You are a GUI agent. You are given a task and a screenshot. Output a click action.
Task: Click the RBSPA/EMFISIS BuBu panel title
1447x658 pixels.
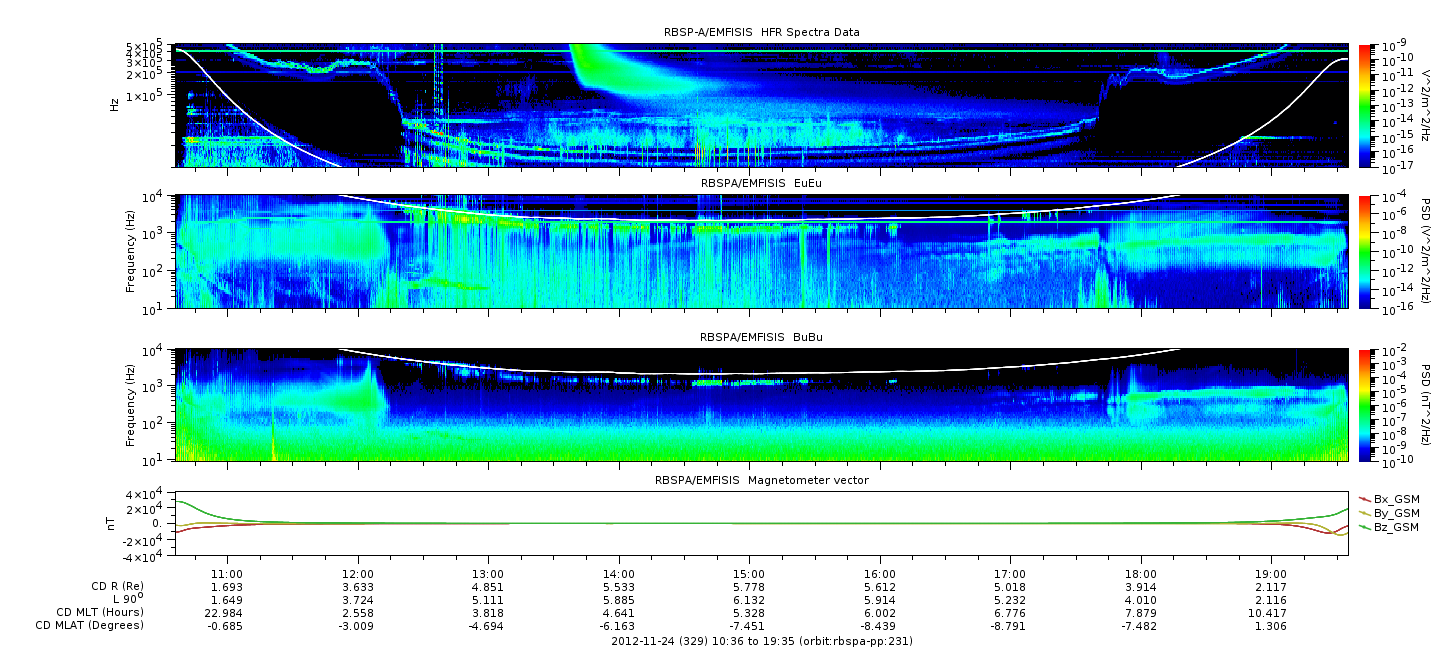coord(761,338)
